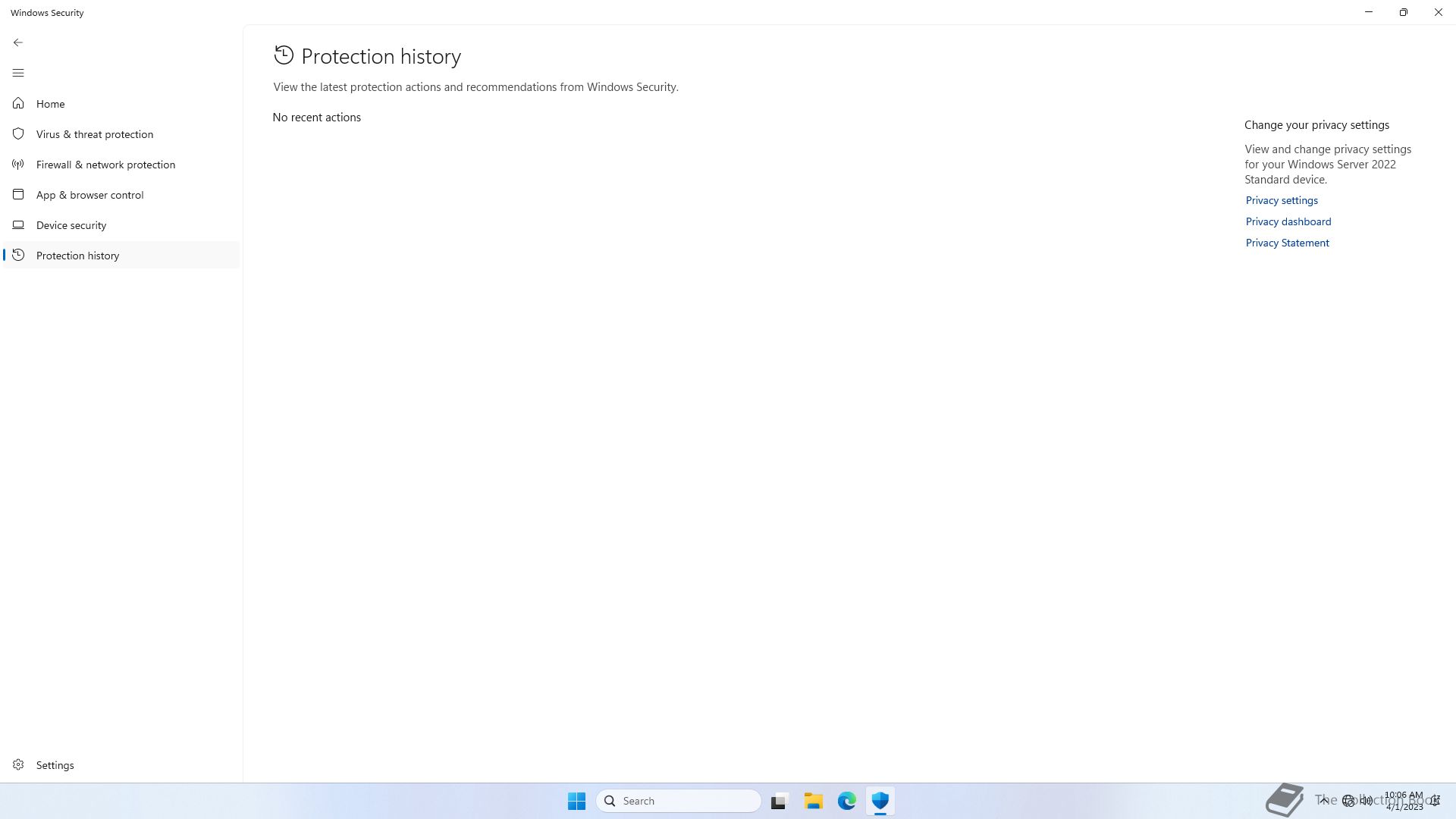Open App & browser control label

tap(89, 195)
